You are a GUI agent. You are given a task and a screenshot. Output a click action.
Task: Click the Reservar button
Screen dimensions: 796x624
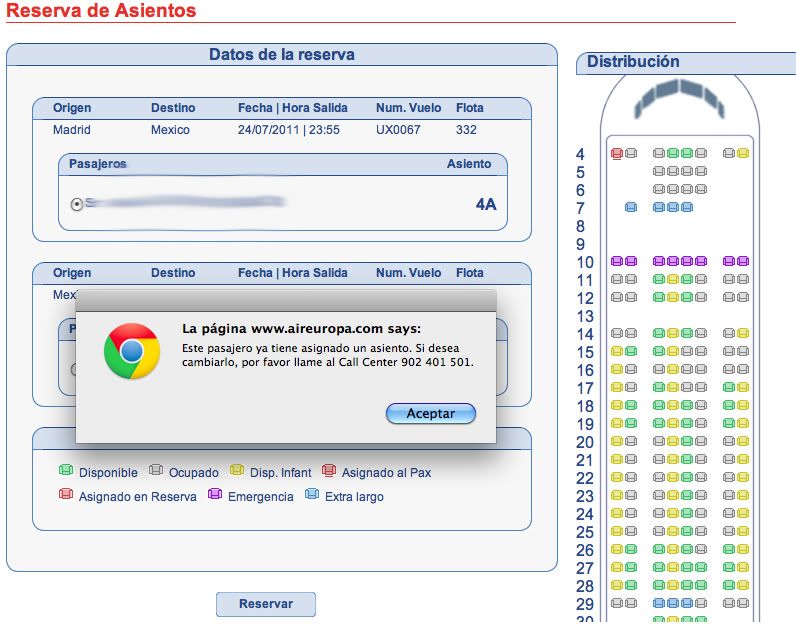pyautogui.click(x=266, y=604)
